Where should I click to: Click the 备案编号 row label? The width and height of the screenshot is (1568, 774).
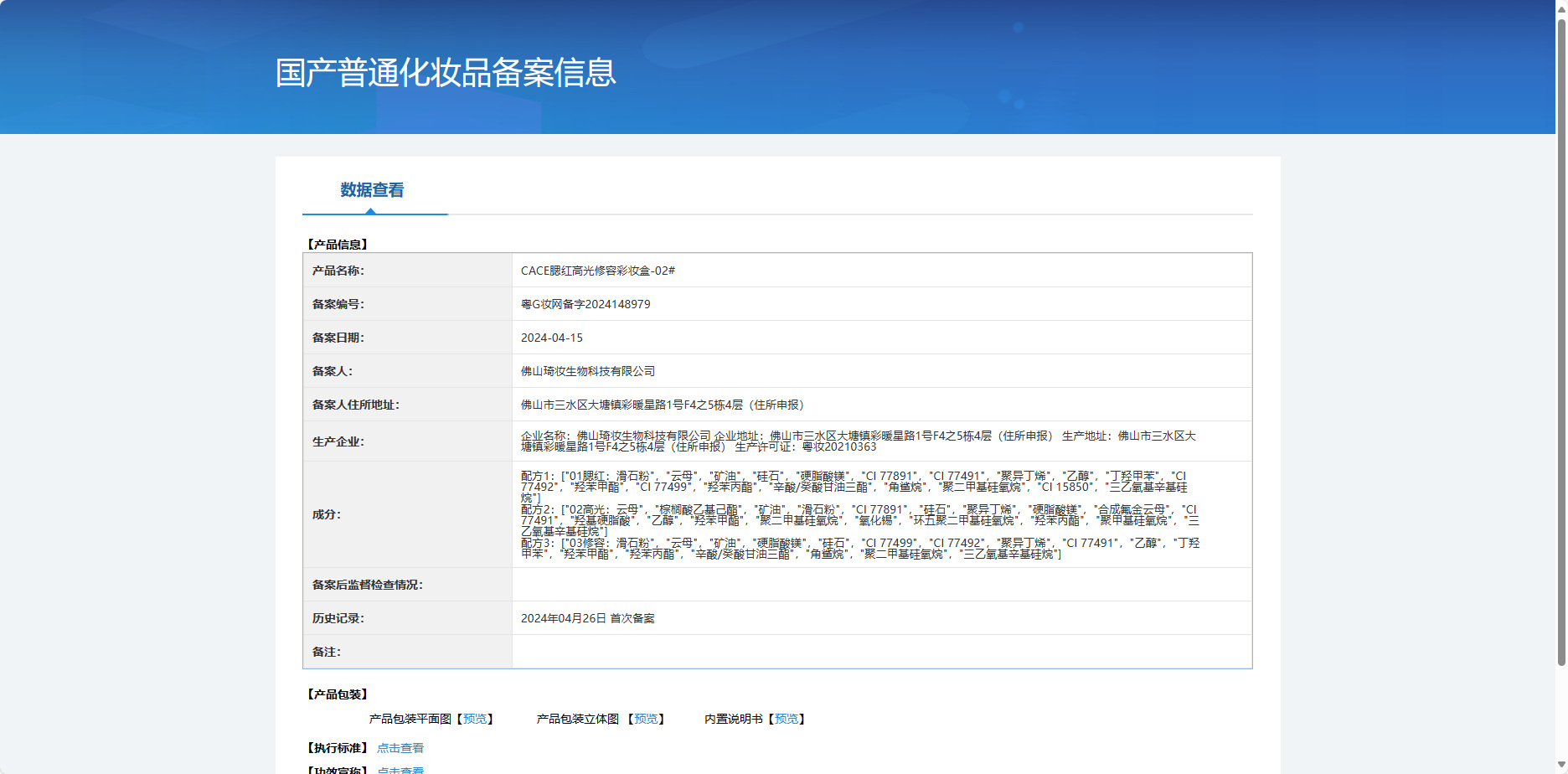pyautogui.click(x=338, y=304)
